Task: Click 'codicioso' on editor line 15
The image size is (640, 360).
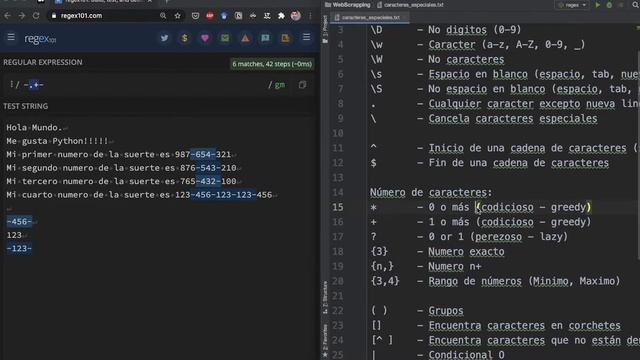Action: (x=507, y=207)
